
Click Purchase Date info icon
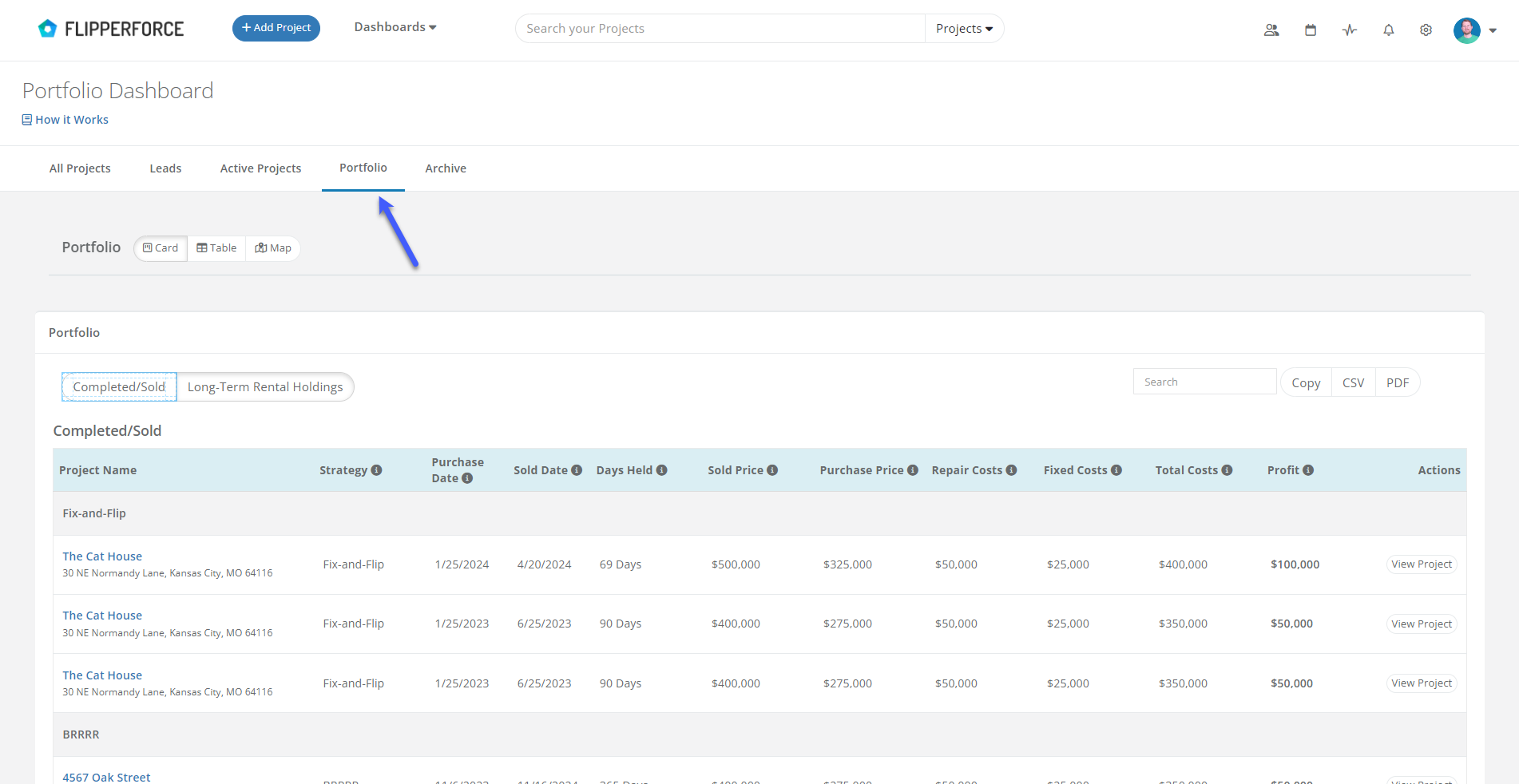click(467, 478)
